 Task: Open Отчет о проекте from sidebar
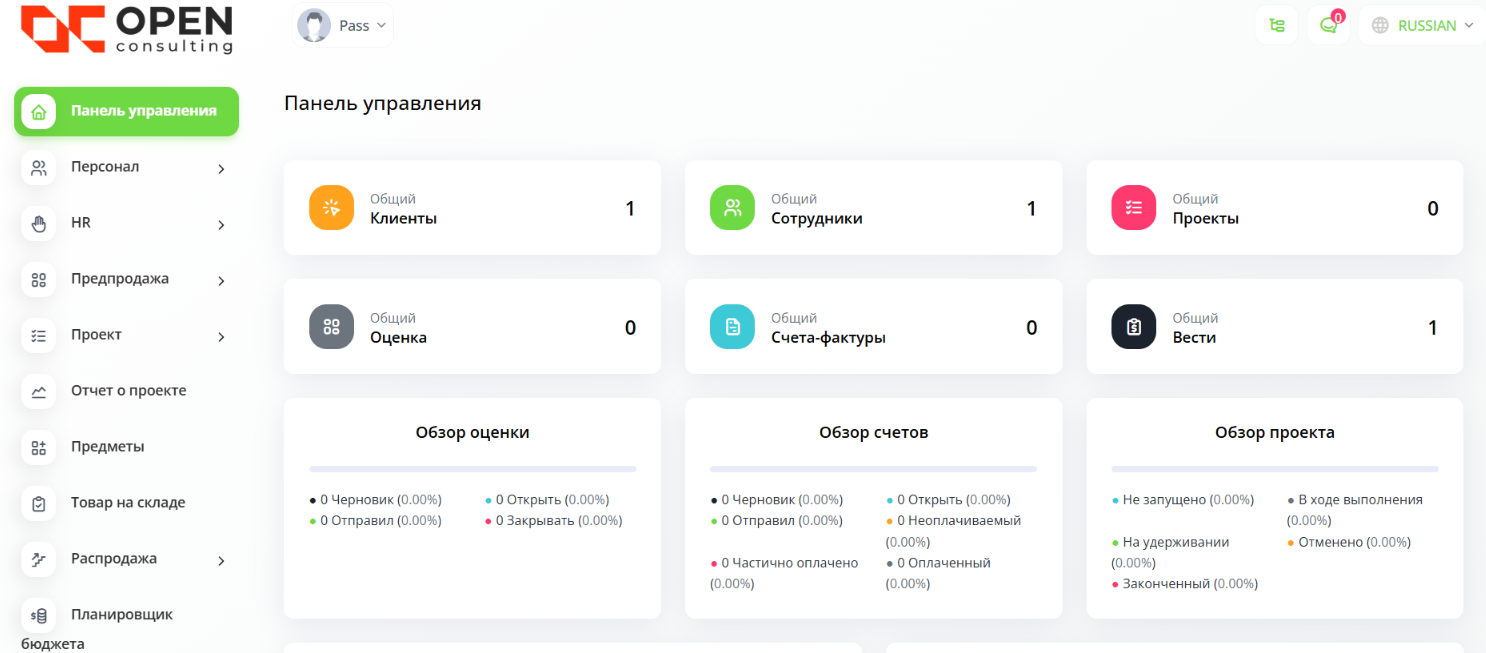tap(128, 391)
